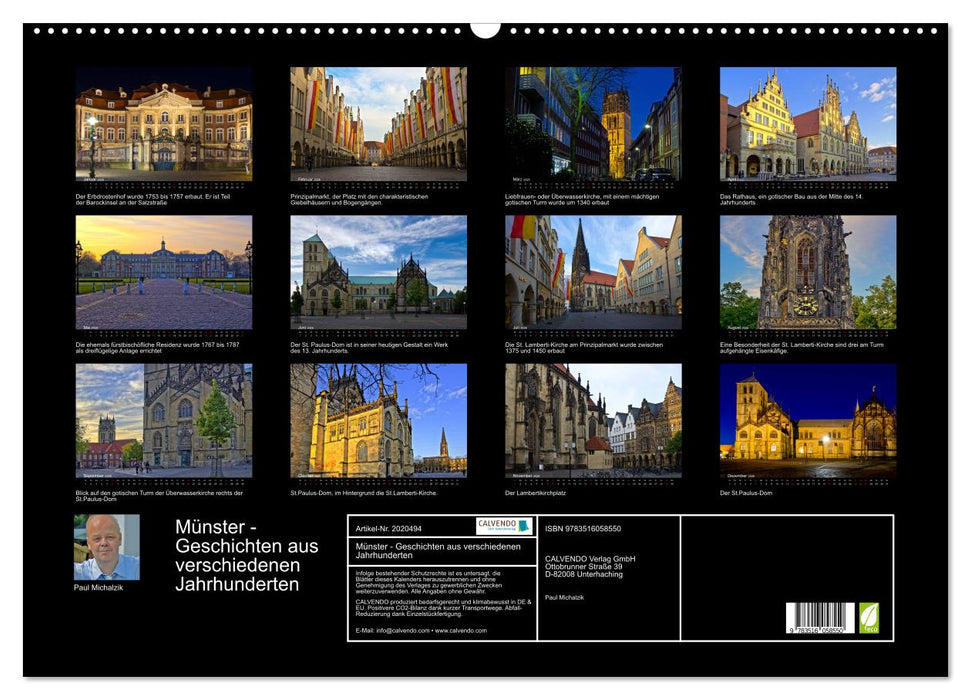Select the Februar Prinzipalmarkt photo

(x=375, y=125)
